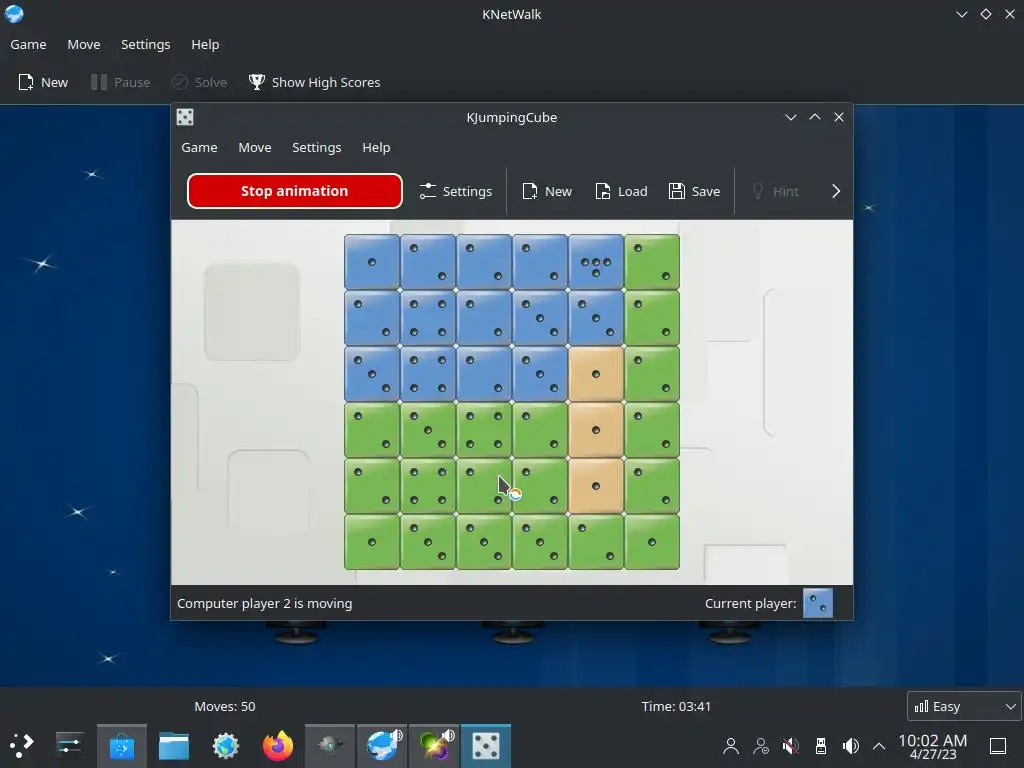Open the KJumpingCube Game menu
Screen dimensions: 1024x768
coord(199,148)
